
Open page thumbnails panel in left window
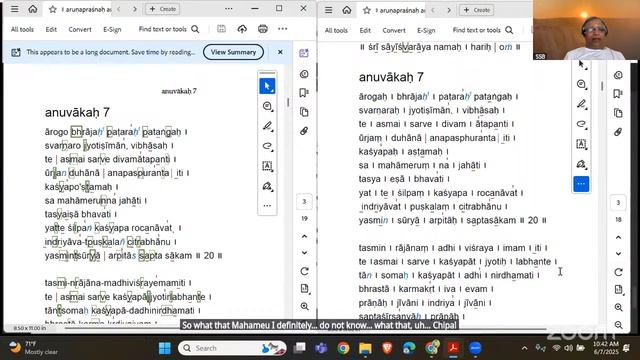[x=304, y=112]
